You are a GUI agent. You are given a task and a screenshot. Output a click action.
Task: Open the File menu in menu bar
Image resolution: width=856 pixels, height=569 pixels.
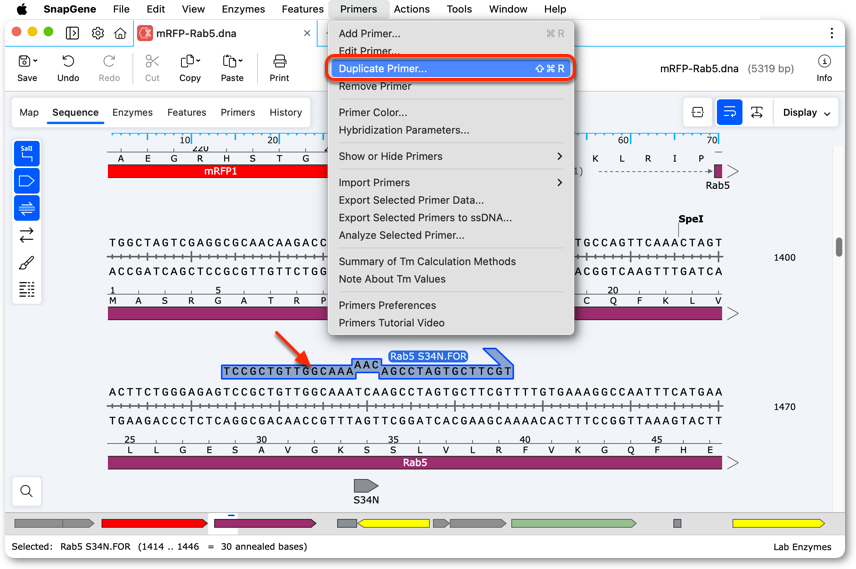(121, 9)
